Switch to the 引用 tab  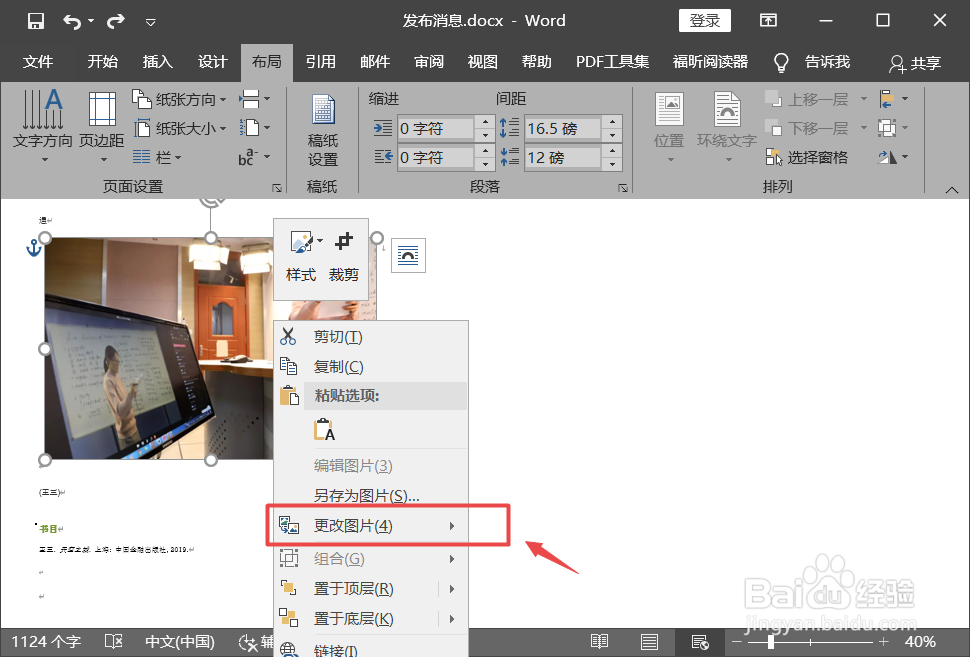(x=320, y=62)
